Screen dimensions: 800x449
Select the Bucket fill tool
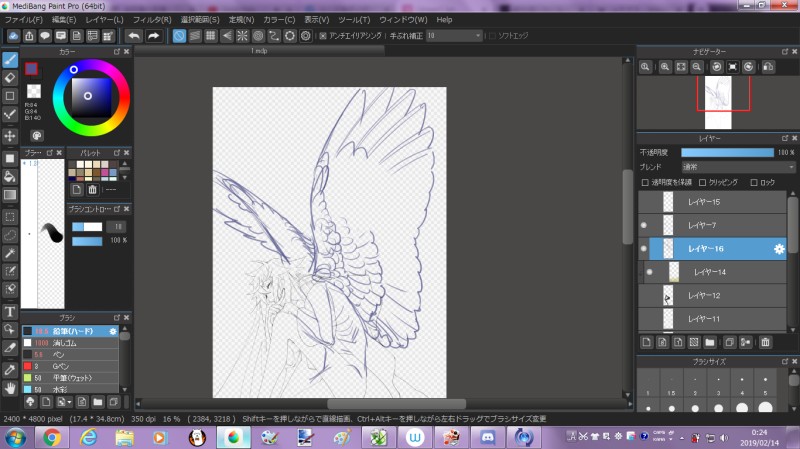click(x=10, y=176)
